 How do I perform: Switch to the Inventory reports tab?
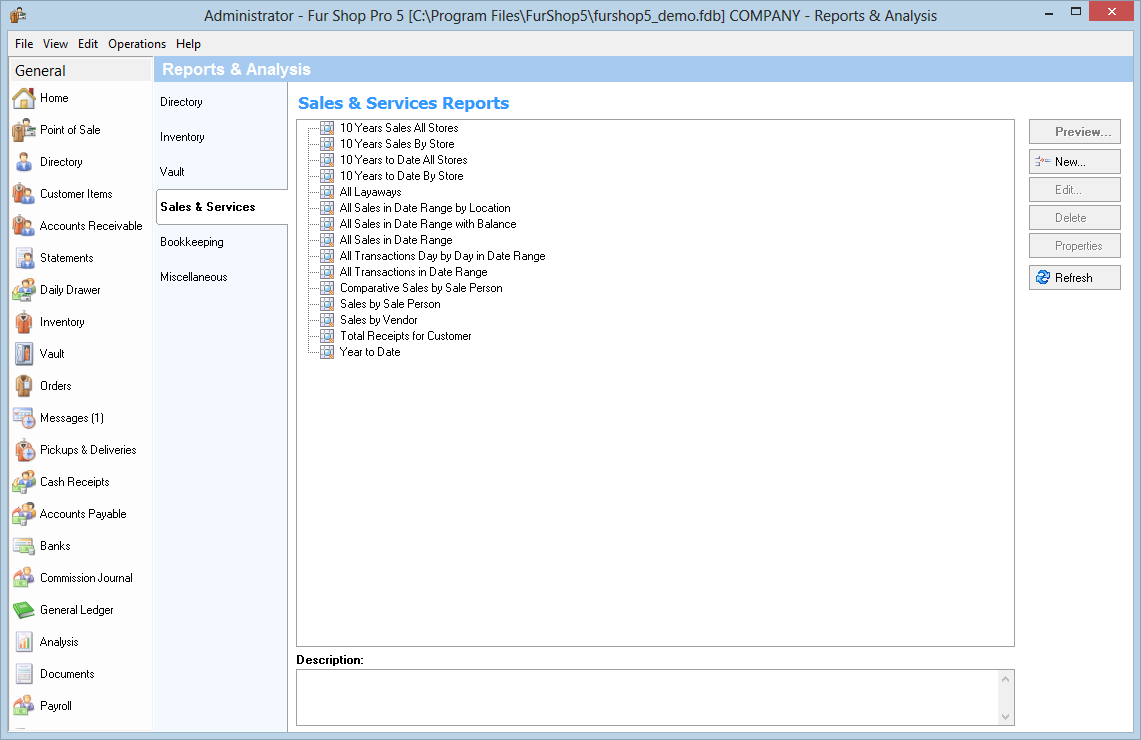pos(182,137)
